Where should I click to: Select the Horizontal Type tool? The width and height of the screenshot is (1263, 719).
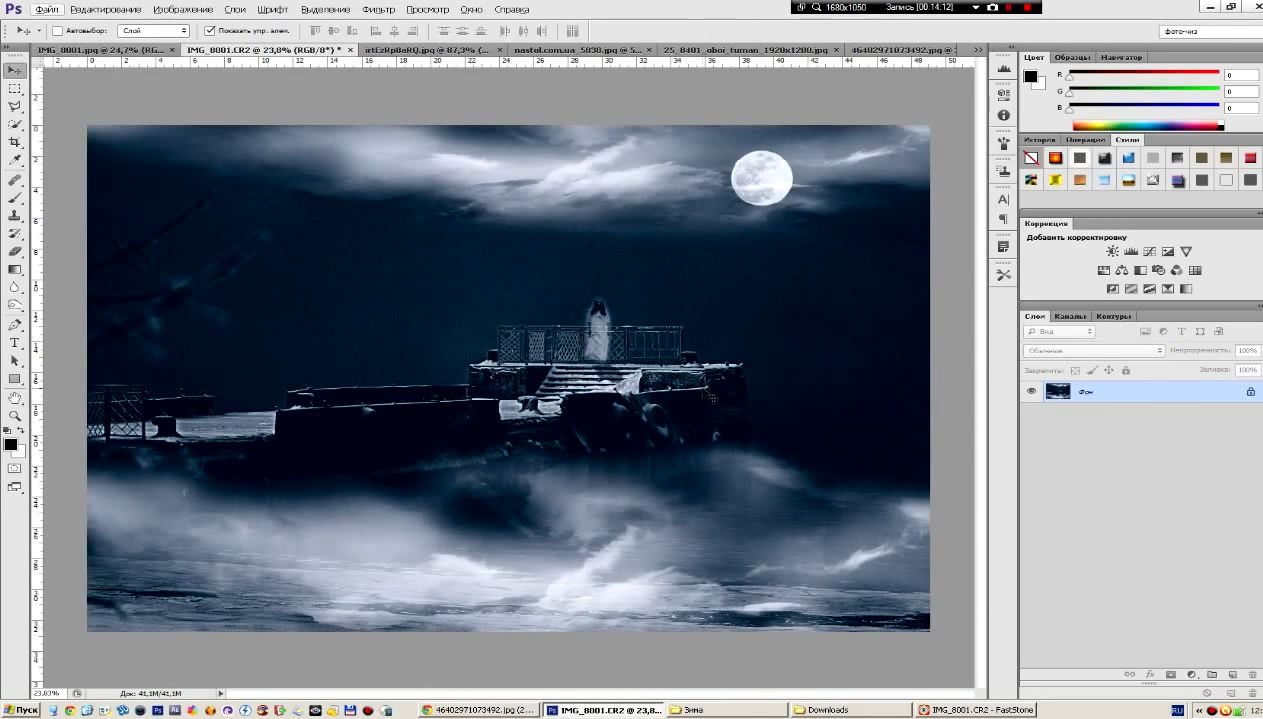pos(15,343)
